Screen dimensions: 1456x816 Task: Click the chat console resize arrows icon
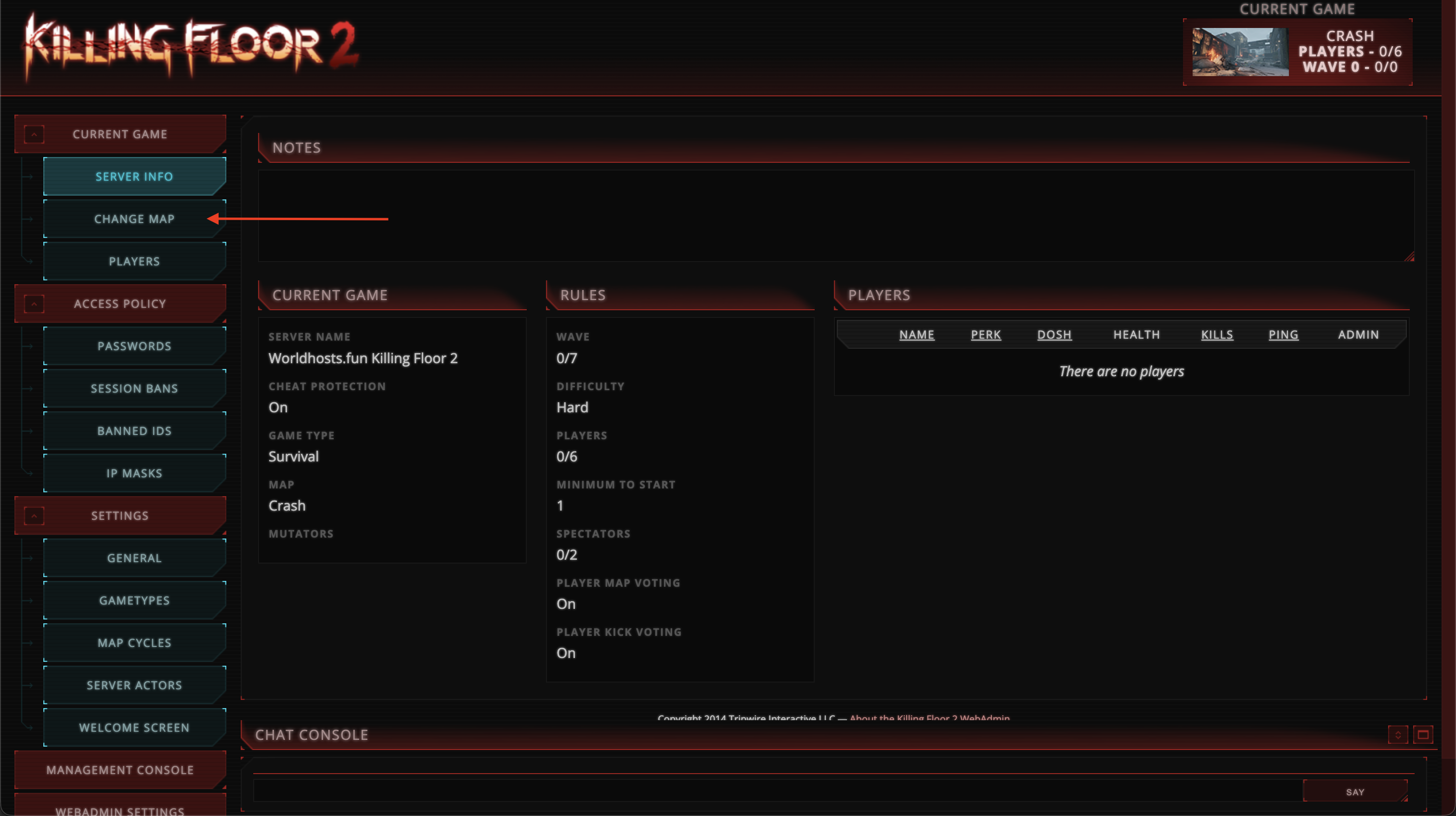click(1397, 735)
